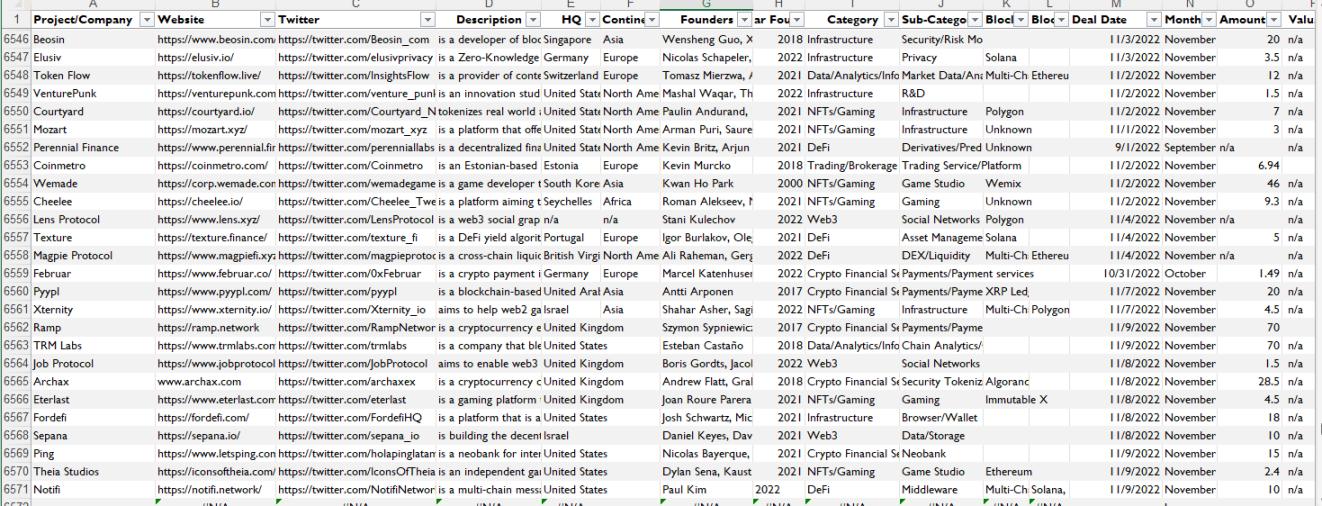Screen dimensions: 1322x506
Task: Click the Category column filter arrow
Action: [889, 20]
